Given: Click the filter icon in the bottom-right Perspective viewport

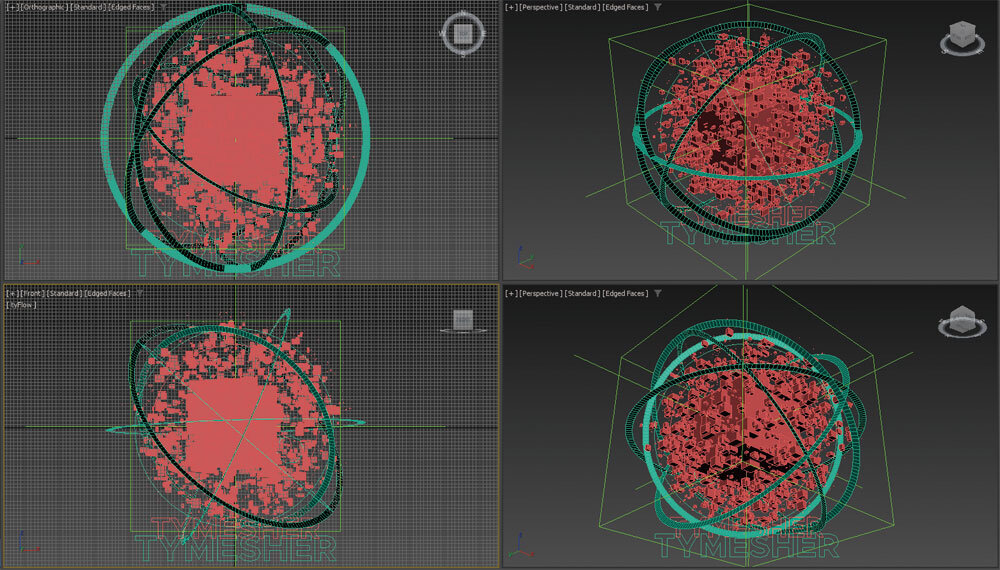Looking at the screenshot, I should click(x=658, y=293).
